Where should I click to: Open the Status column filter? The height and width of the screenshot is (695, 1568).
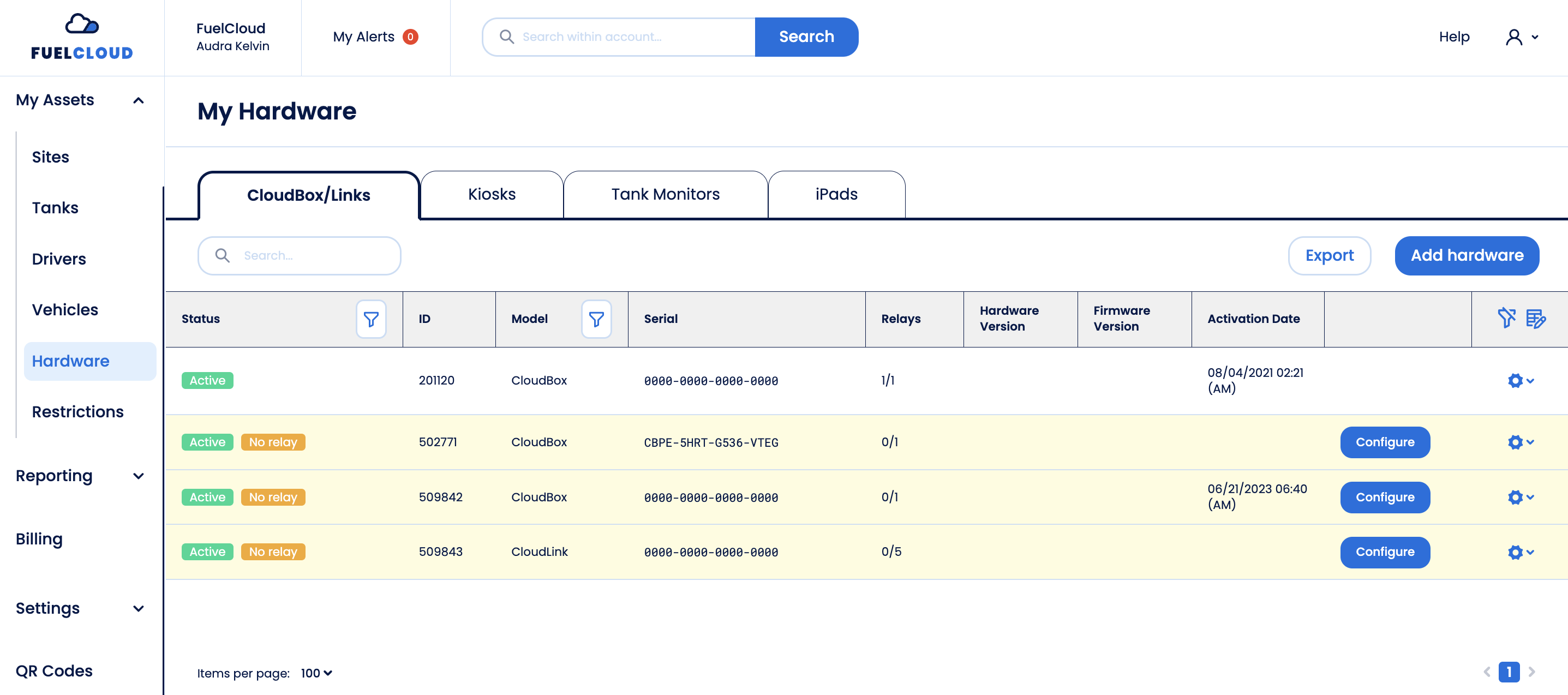point(370,319)
